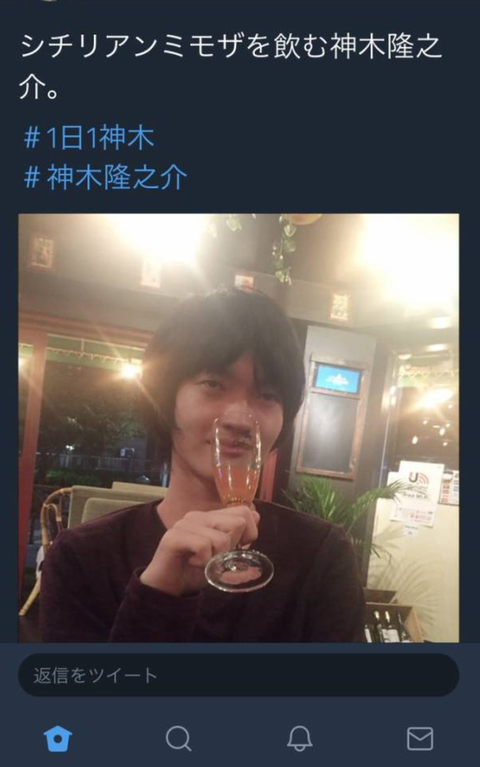Open Messages envelope icon

[420, 739]
